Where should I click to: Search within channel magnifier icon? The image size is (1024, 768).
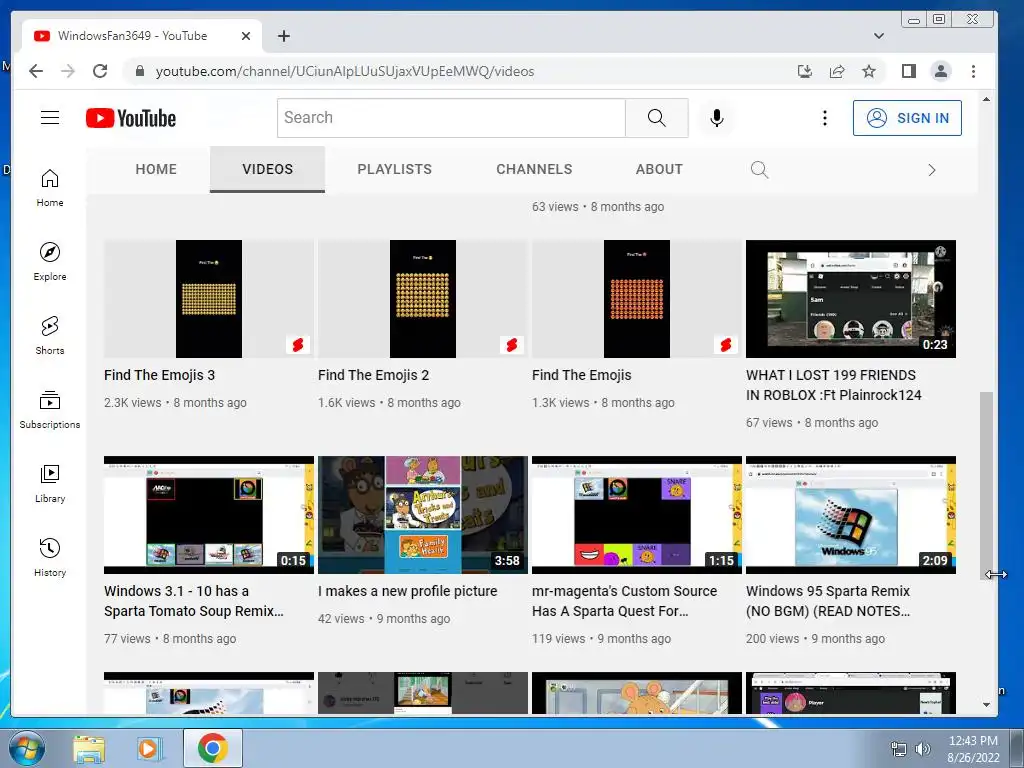click(x=759, y=170)
